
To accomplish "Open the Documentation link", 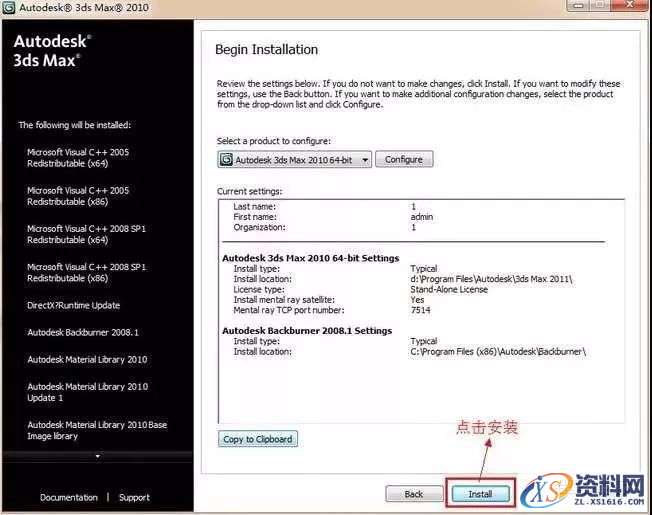I will 69,498.
